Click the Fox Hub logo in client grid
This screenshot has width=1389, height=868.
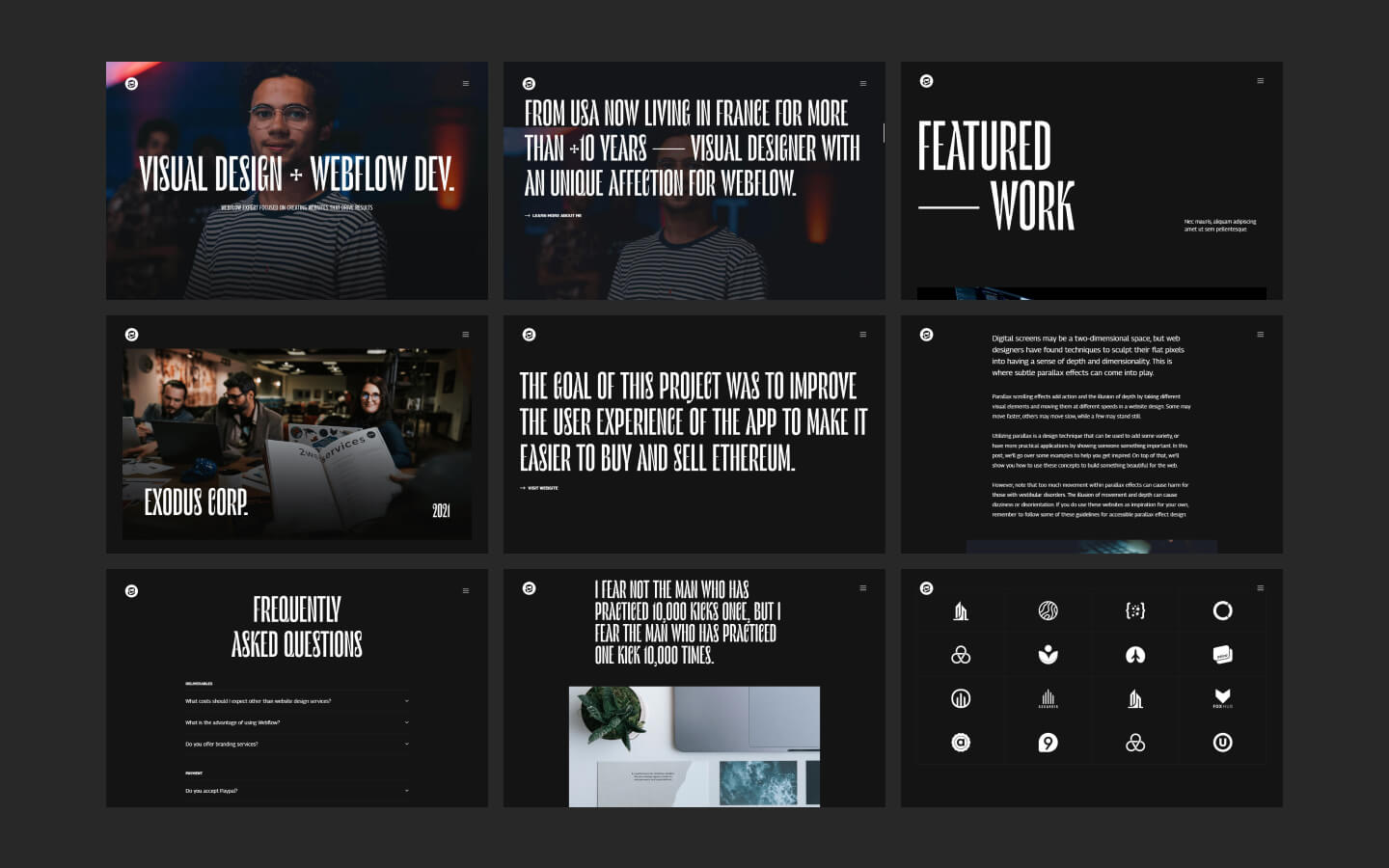pyautogui.click(x=1222, y=698)
